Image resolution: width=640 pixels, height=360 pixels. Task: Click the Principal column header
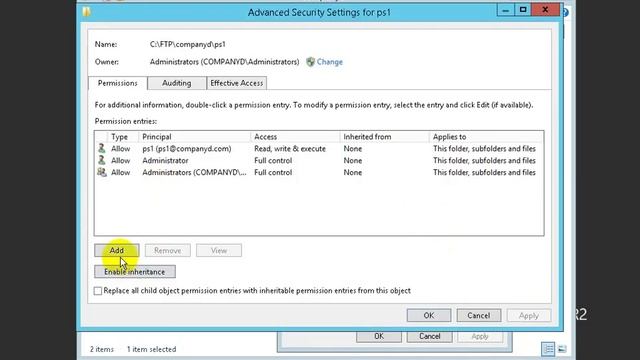pyautogui.click(x=194, y=137)
